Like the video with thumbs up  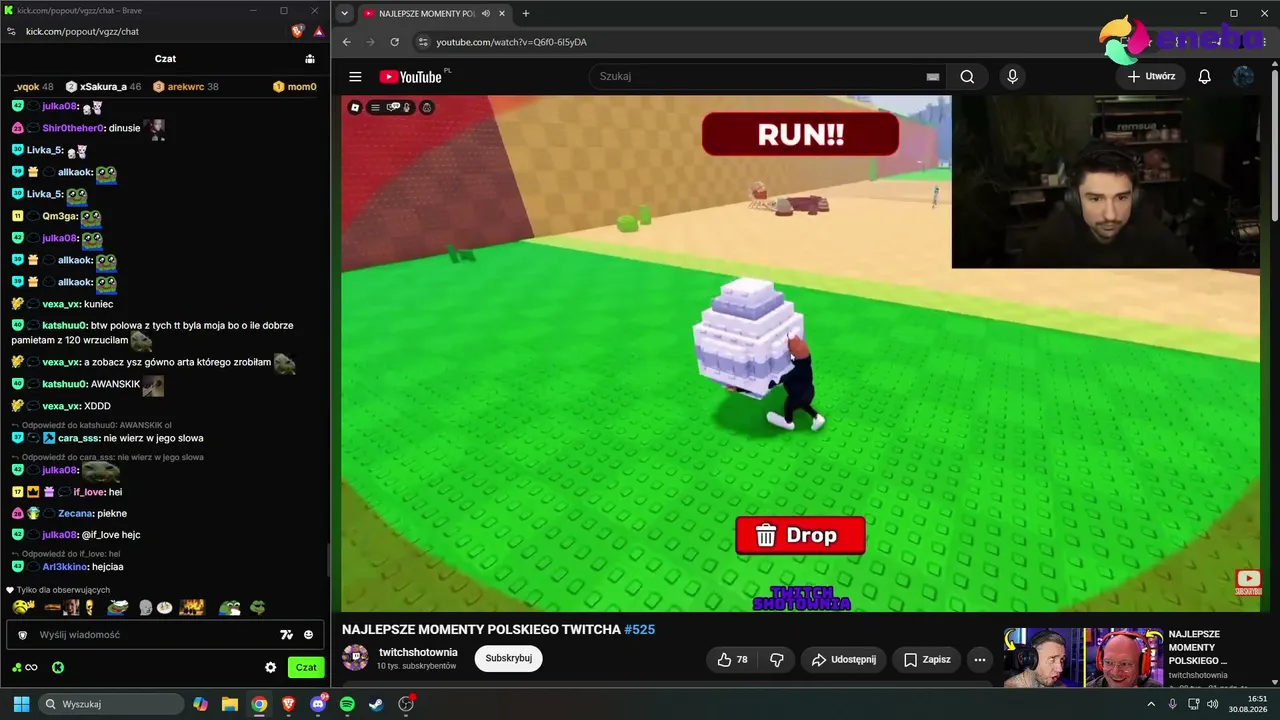point(734,660)
